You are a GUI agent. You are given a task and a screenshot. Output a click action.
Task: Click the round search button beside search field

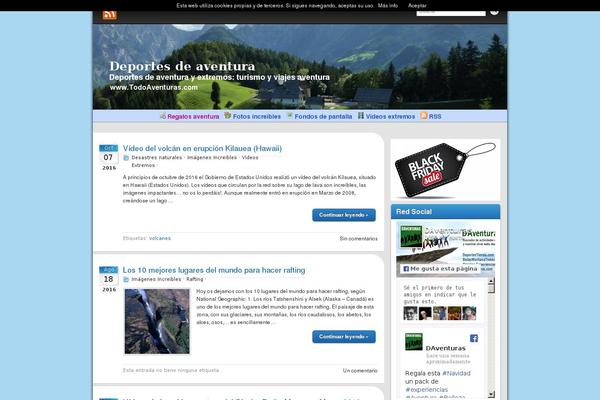click(x=494, y=12)
